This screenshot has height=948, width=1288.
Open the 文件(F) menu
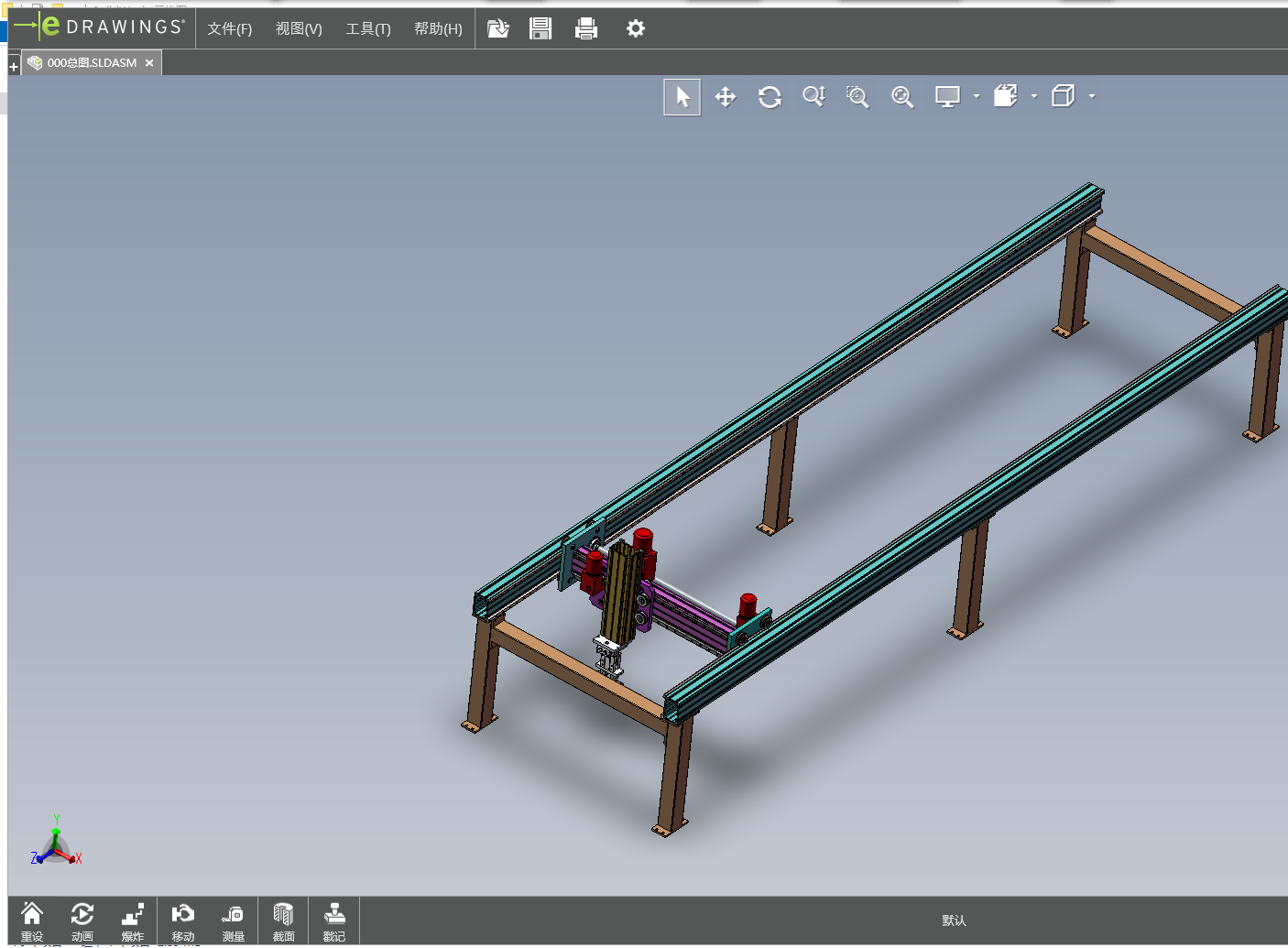point(229,29)
